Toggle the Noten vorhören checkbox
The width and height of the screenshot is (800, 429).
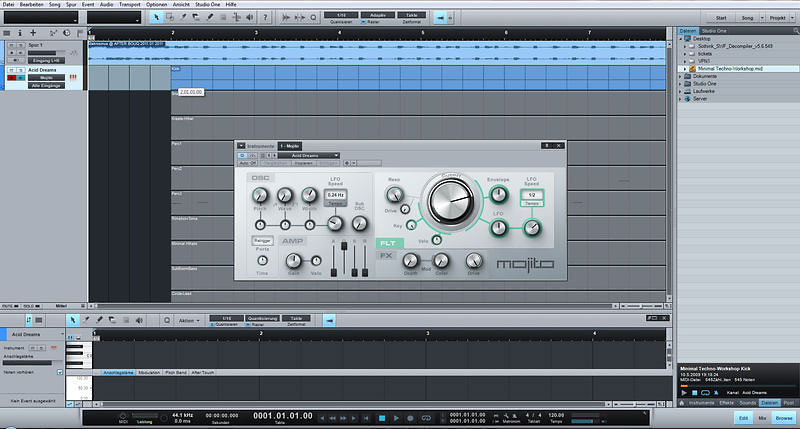[x=60, y=372]
